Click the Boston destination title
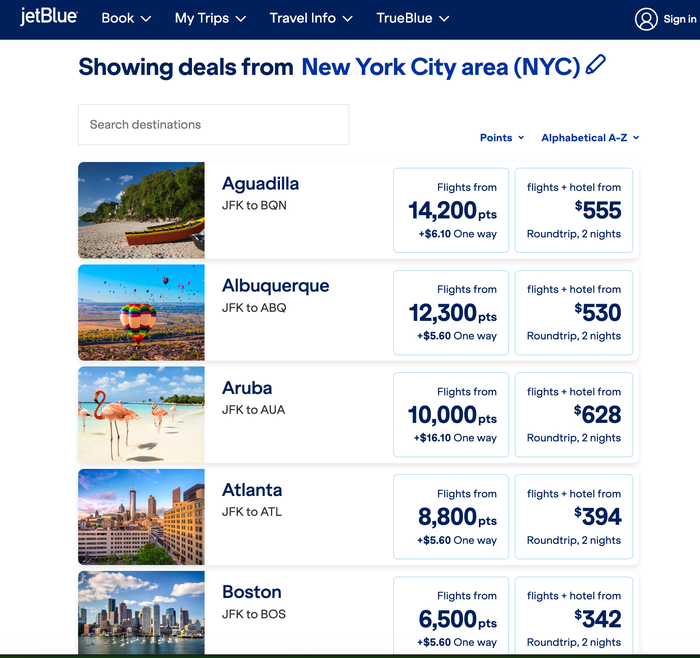The width and height of the screenshot is (700, 658). click(252, 592)
